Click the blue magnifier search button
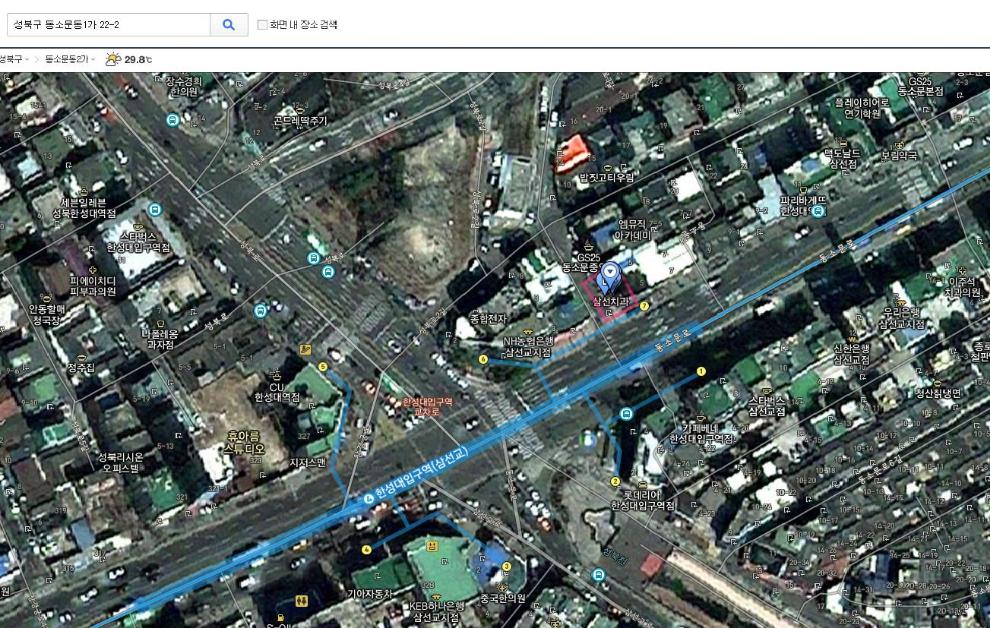 pos(229,24)
